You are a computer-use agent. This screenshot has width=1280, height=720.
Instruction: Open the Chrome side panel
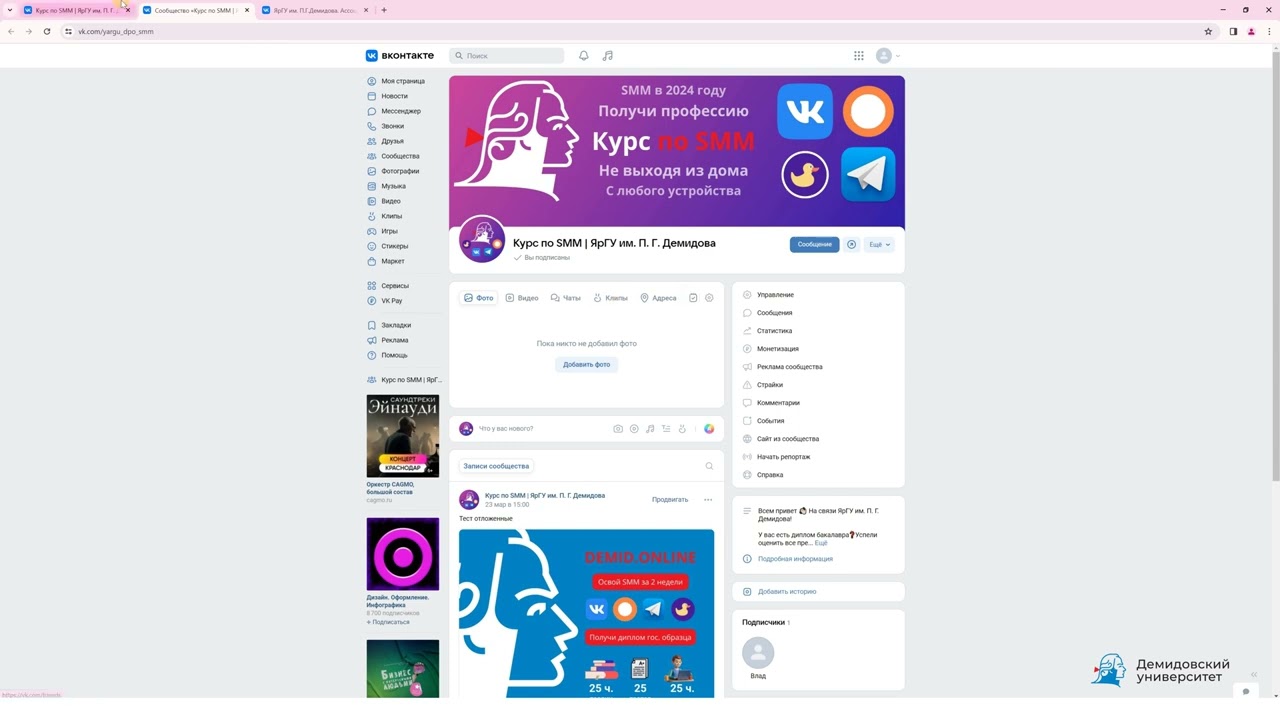pyautogui.click(x=1233, y=31)
